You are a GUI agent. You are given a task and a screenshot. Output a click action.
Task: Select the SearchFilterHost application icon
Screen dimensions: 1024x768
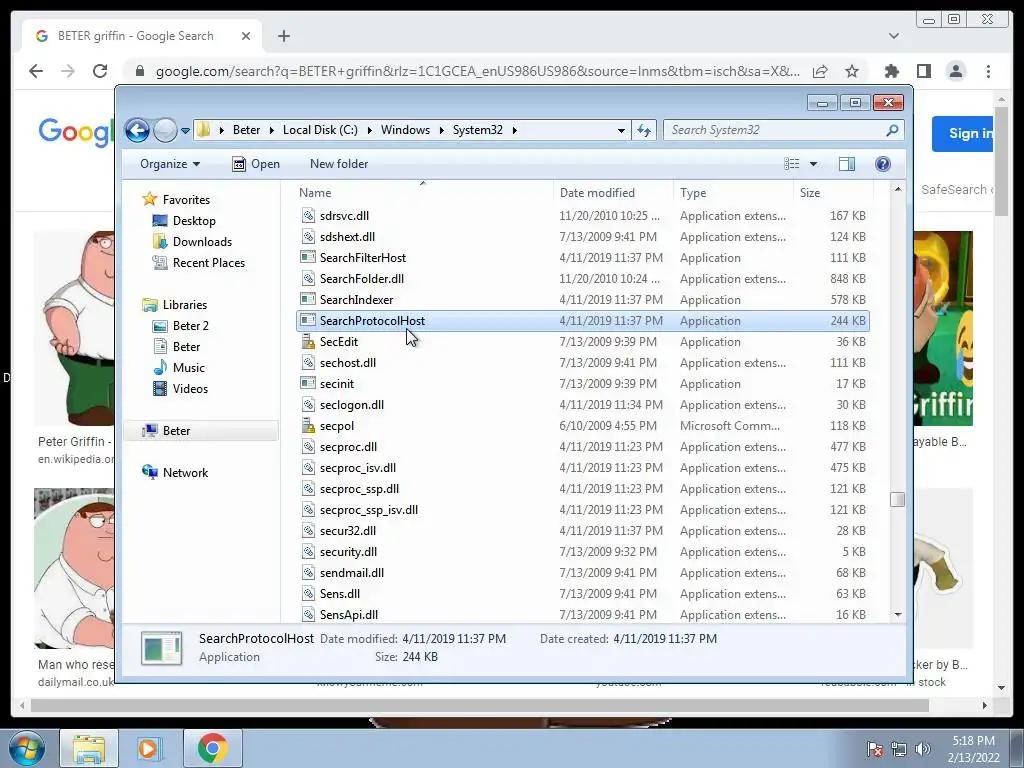[x=308, y=257]
